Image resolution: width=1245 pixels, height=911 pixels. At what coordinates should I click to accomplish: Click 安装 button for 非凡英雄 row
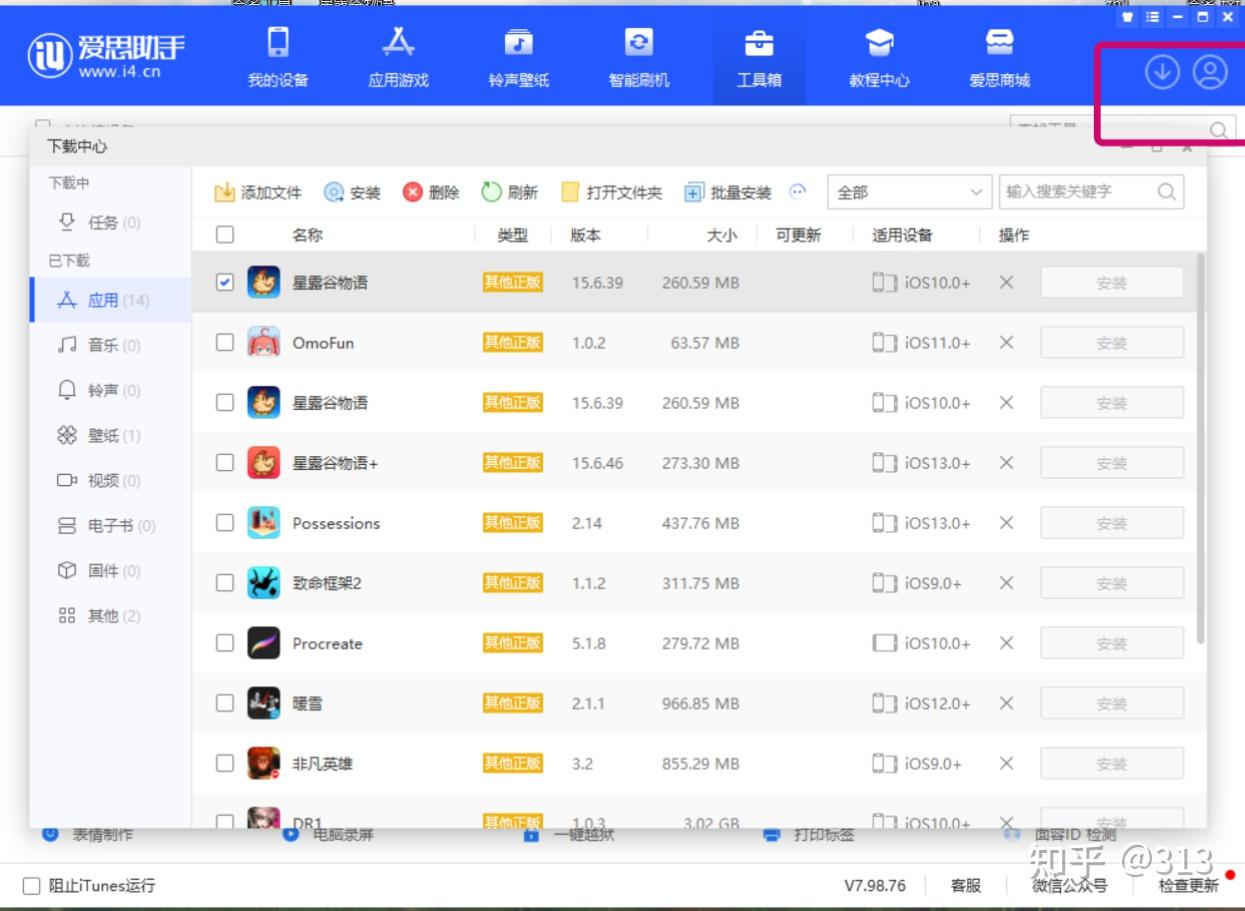[x=1112, y=764]
